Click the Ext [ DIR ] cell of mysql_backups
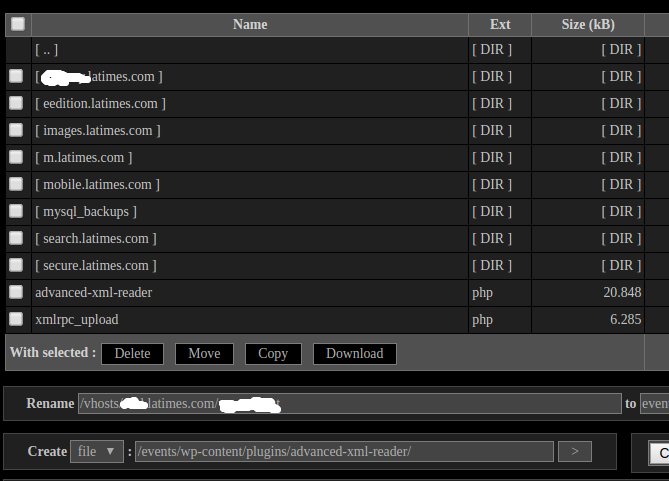 click(492, 212)
